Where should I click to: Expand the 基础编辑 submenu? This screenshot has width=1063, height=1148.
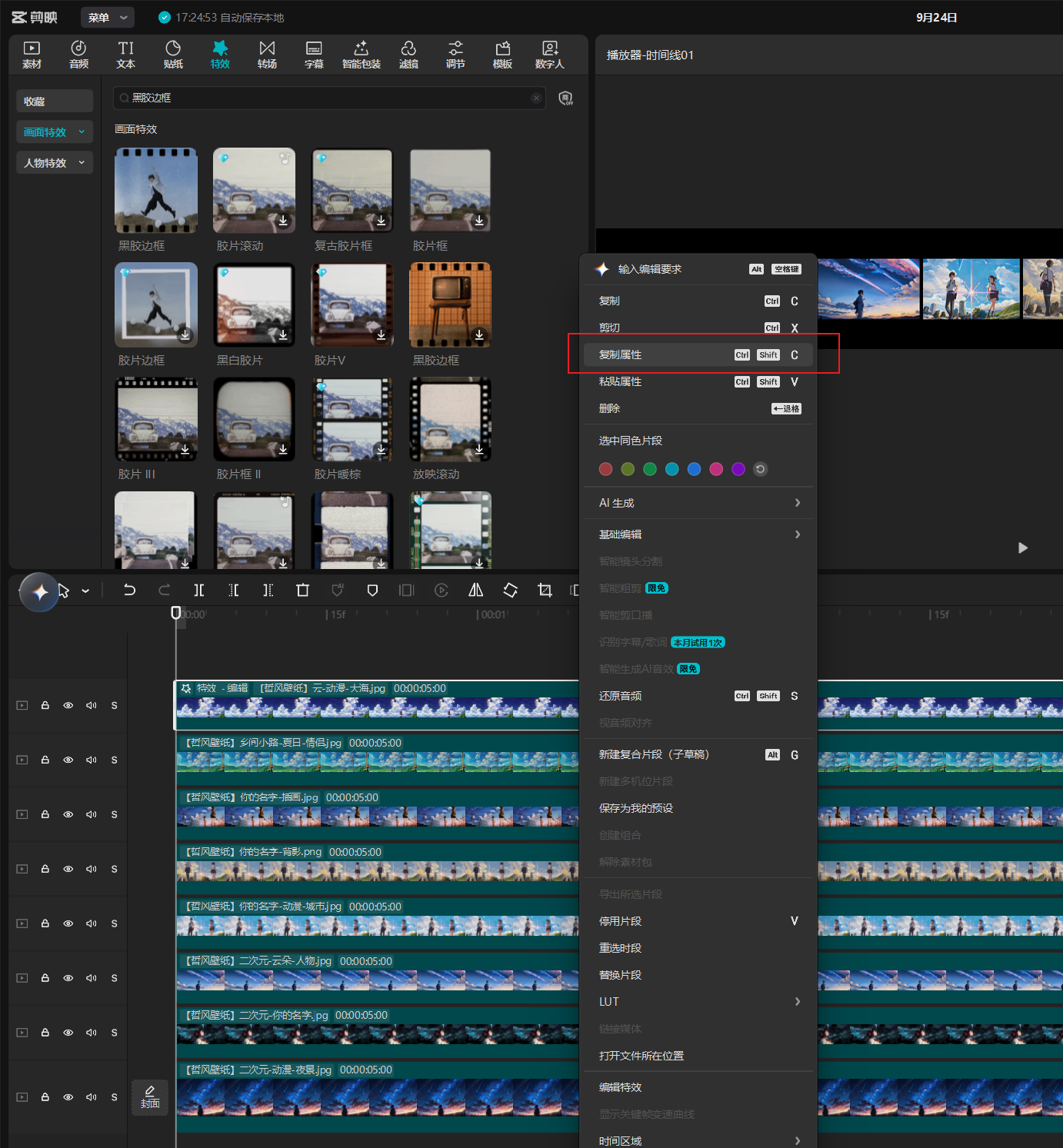click(698, 534)
